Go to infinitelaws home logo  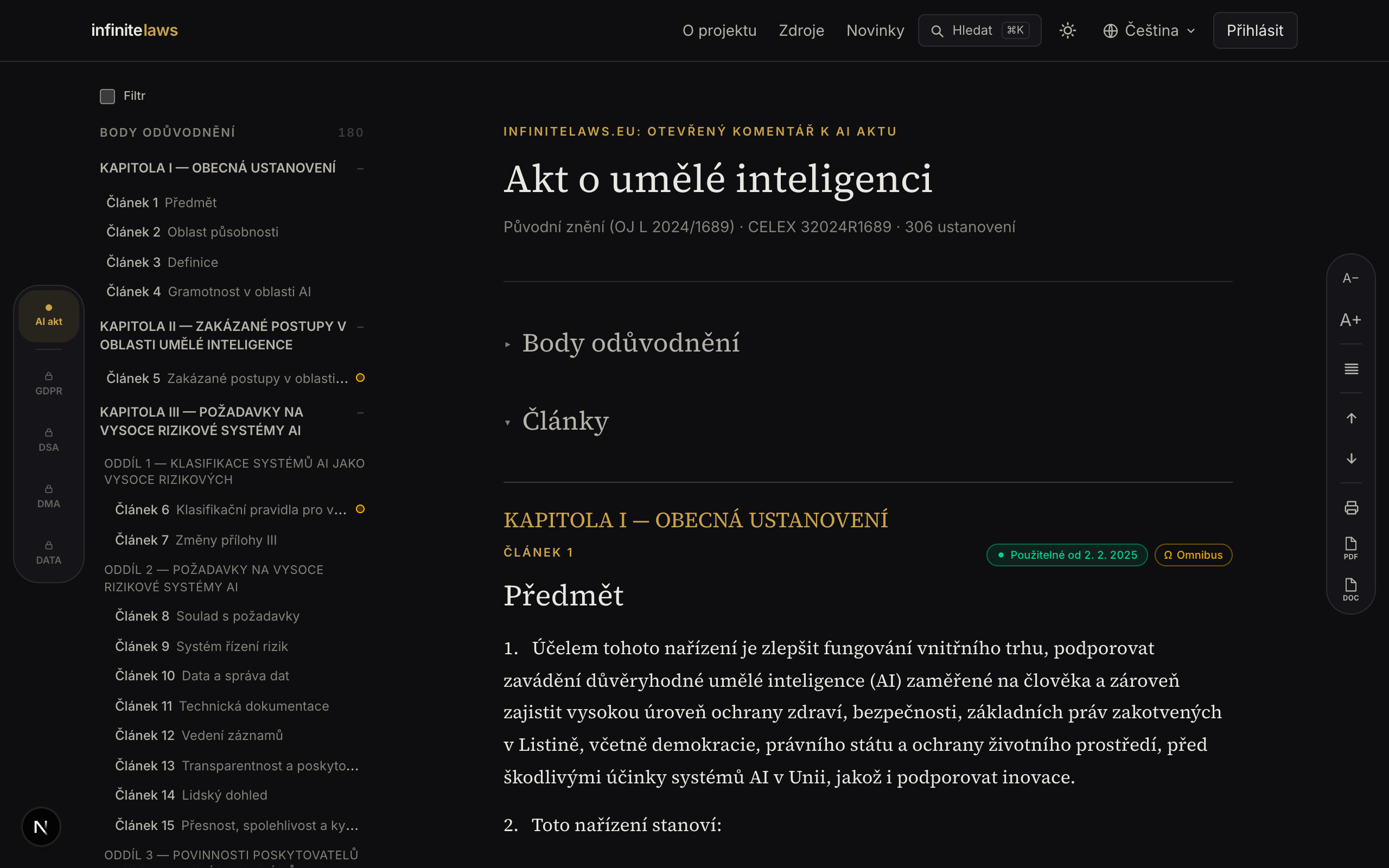coord(135,30)
